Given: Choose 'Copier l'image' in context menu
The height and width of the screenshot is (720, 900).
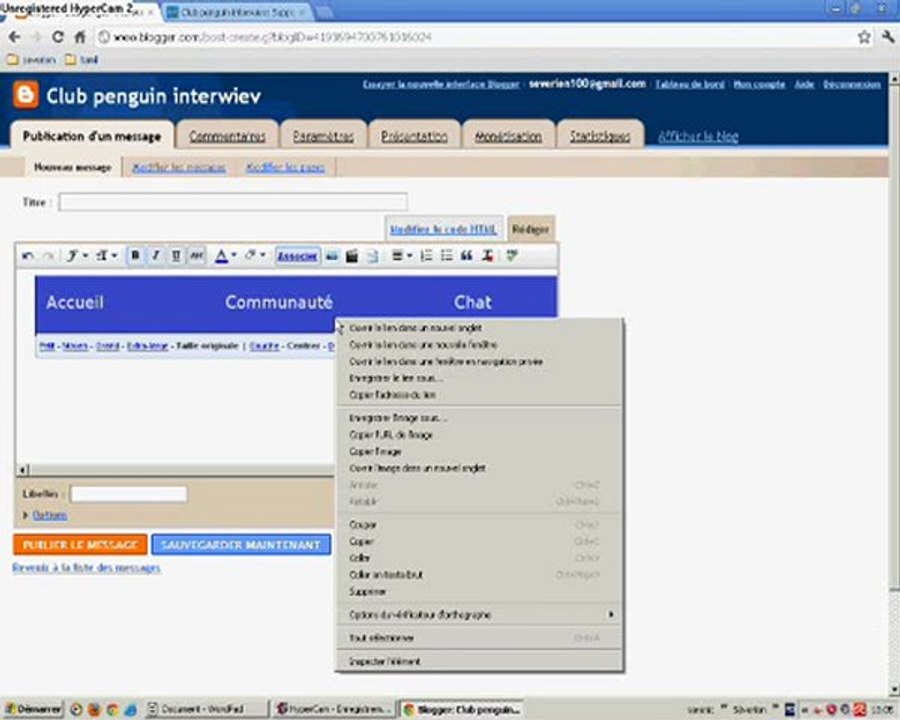Looking at the screenshot, I should [479, 451].
